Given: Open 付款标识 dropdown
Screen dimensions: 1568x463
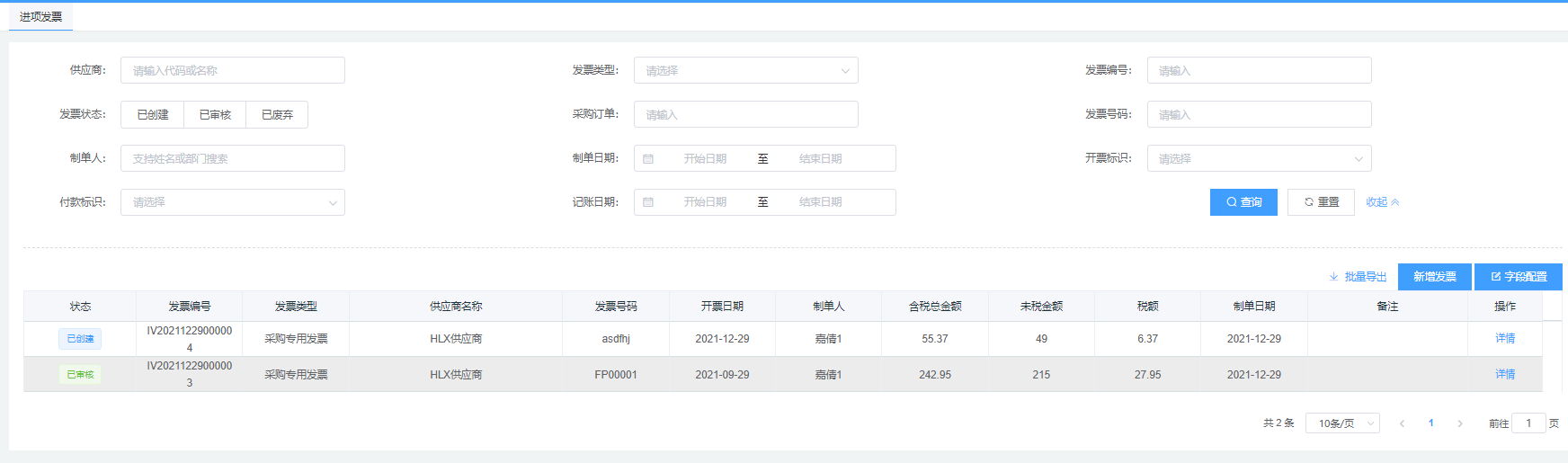Looking at the screenshot, I should [232, 202].
